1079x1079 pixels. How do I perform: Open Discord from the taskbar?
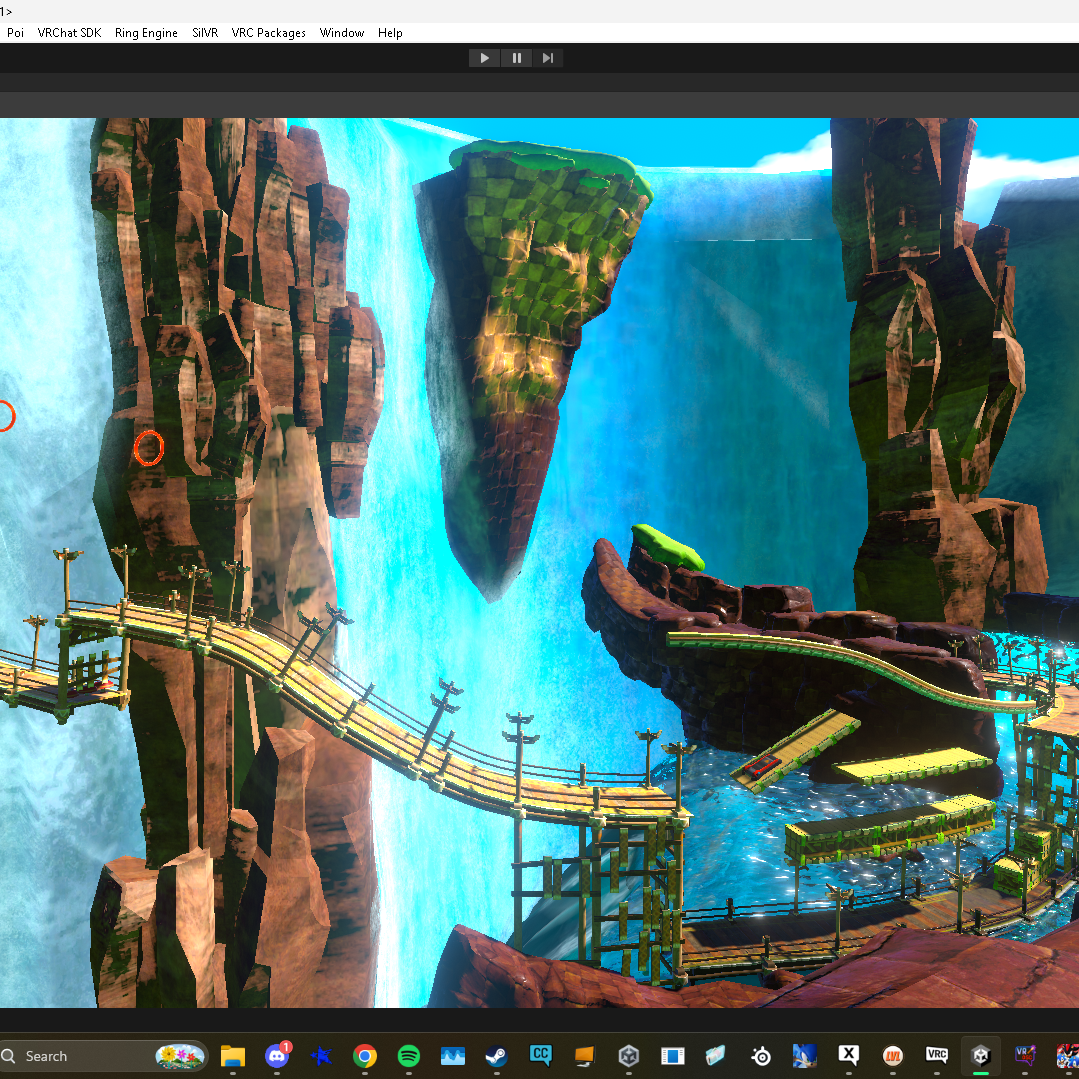pos(277,1056)
